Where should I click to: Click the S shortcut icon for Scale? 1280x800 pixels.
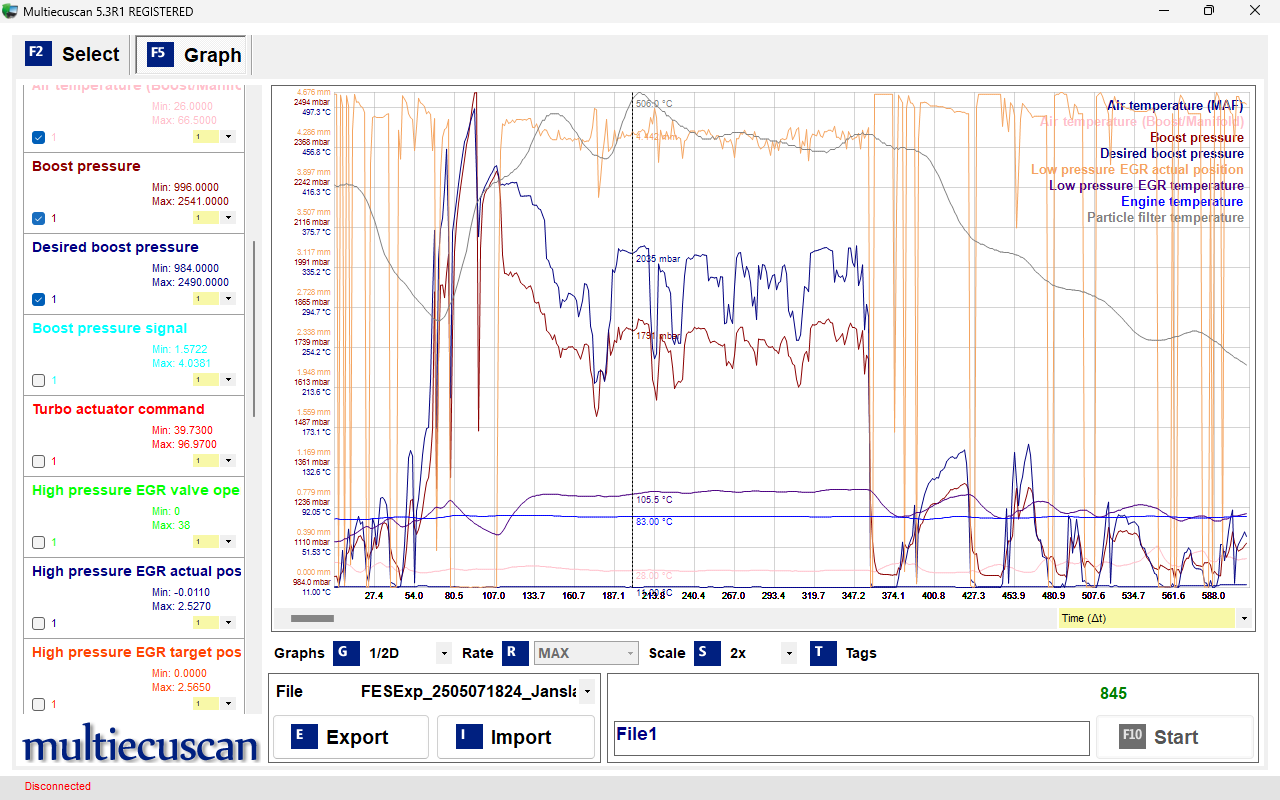coord(707,653)
